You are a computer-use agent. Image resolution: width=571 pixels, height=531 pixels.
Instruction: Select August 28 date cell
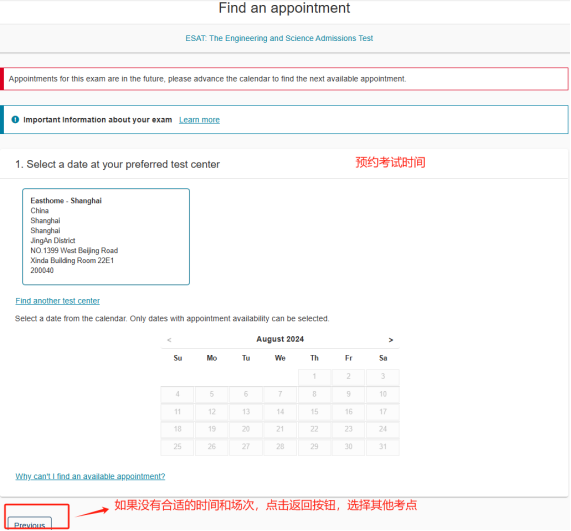click(x=280, y=447)
